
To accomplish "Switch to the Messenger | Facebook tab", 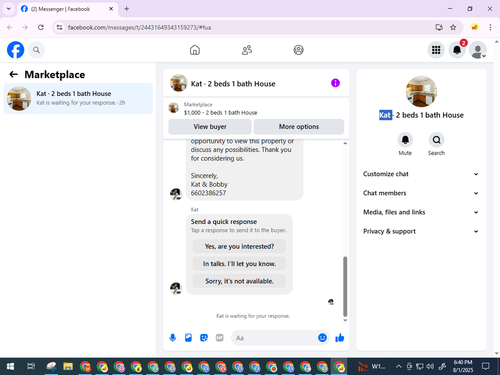I will click(67, 9).
